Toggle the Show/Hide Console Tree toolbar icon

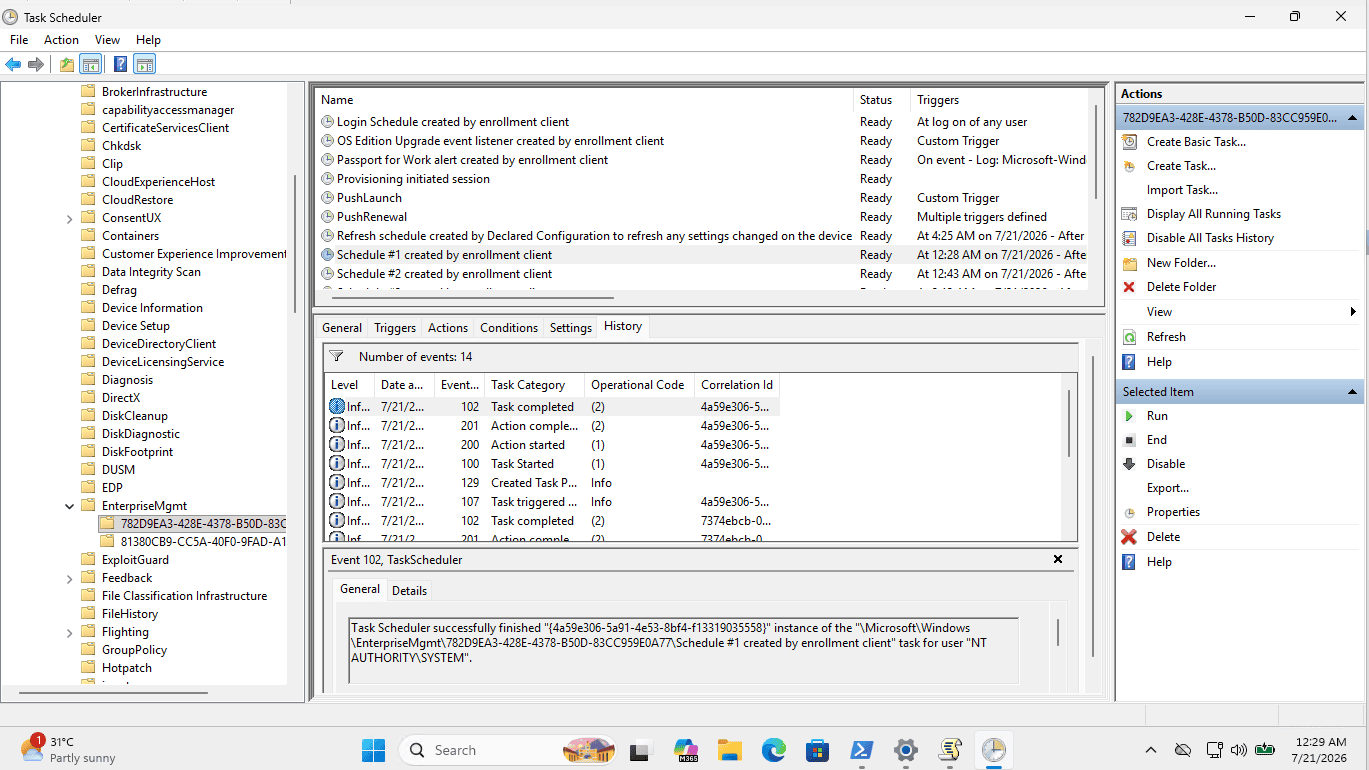90,65
